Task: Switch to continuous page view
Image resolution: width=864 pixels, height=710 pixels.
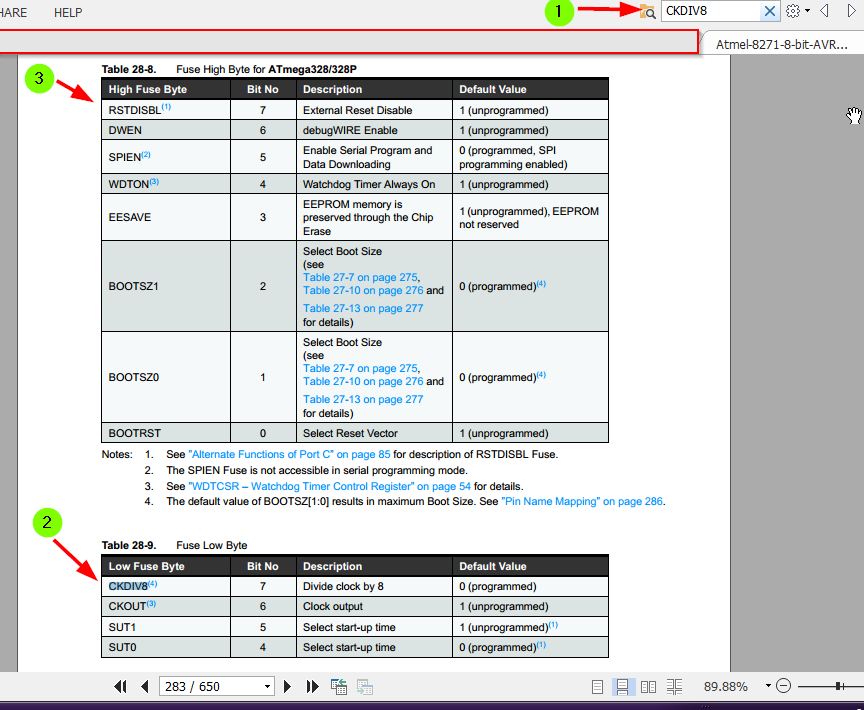Action: (623, 686)
